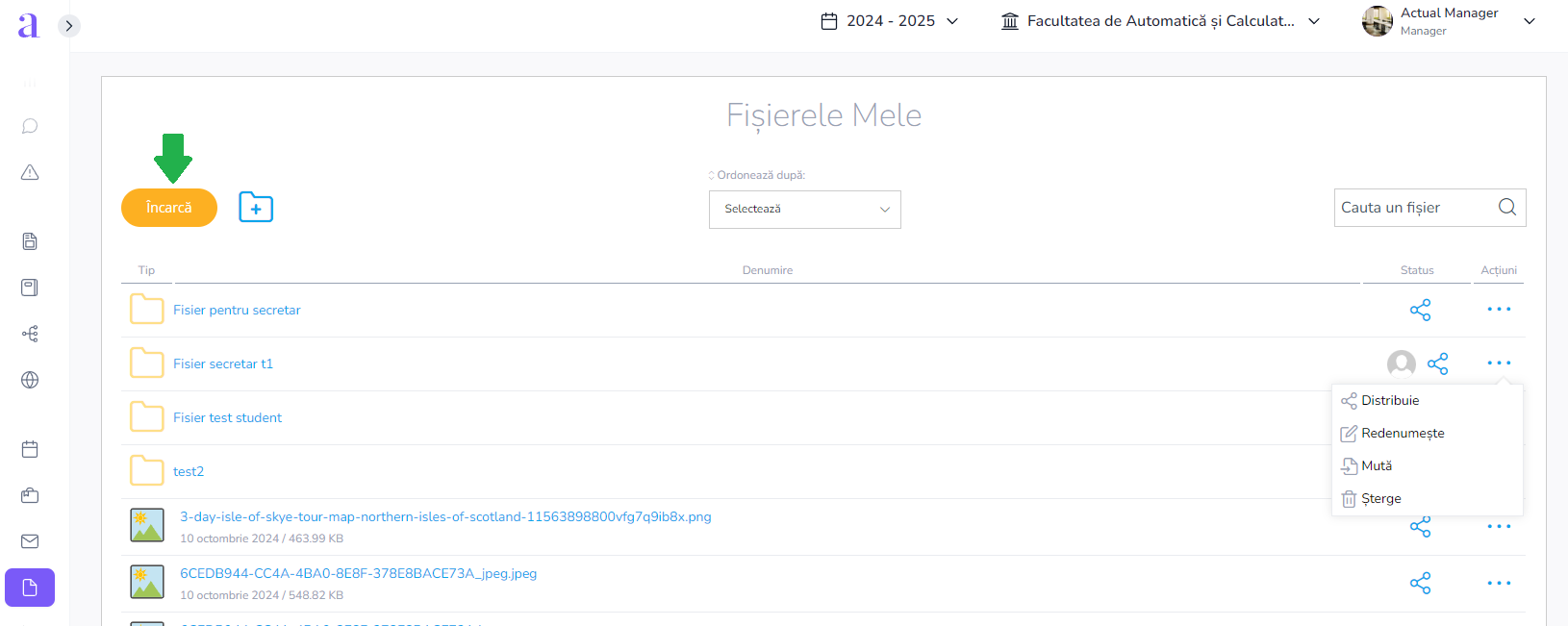Select Șterge from the context menu
Viewport: 1568px width, 626px height.
[x=1380, y=499]
